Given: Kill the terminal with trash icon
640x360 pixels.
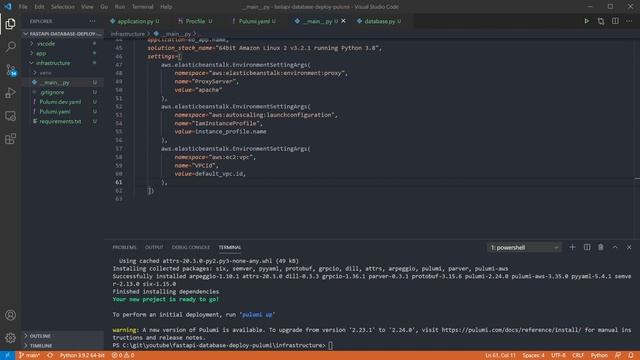Looking at the screenshot, I should point(601,247).
